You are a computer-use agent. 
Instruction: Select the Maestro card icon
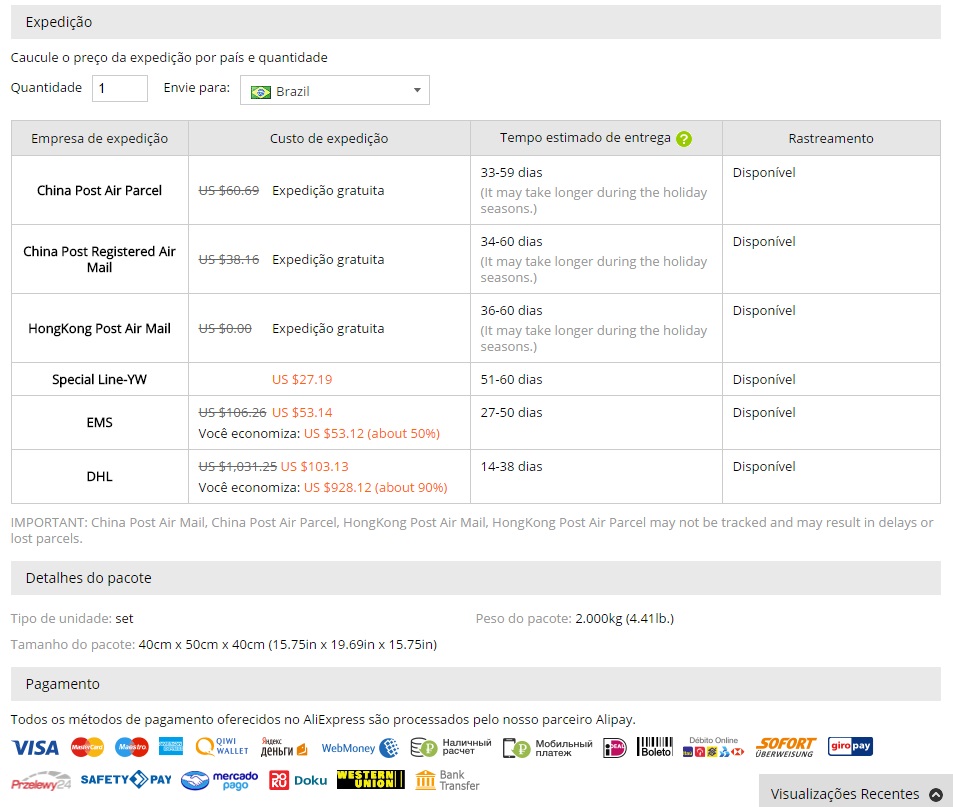click(x=131, y=747)
